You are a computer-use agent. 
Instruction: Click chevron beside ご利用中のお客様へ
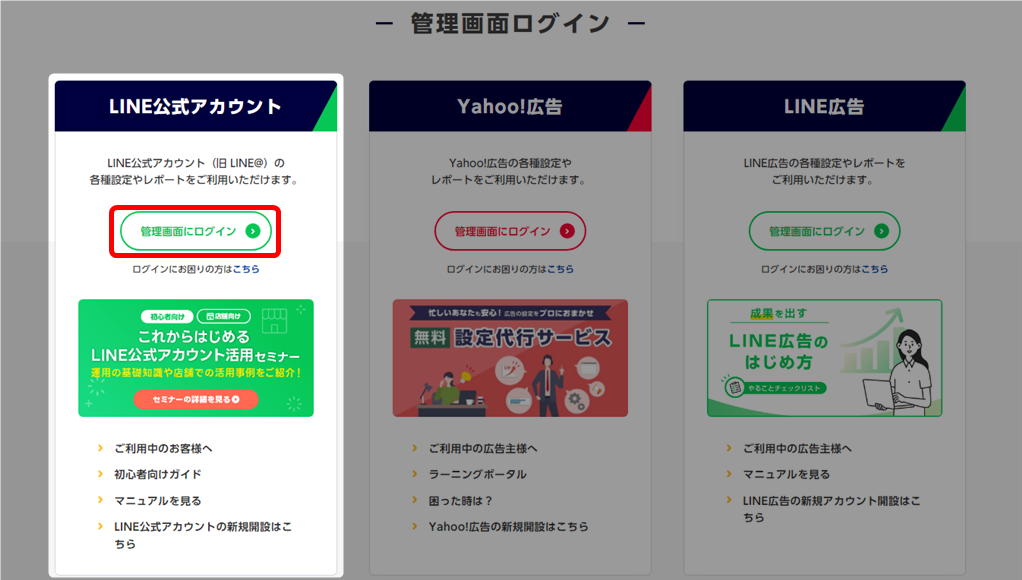click(x=100, y=448)
